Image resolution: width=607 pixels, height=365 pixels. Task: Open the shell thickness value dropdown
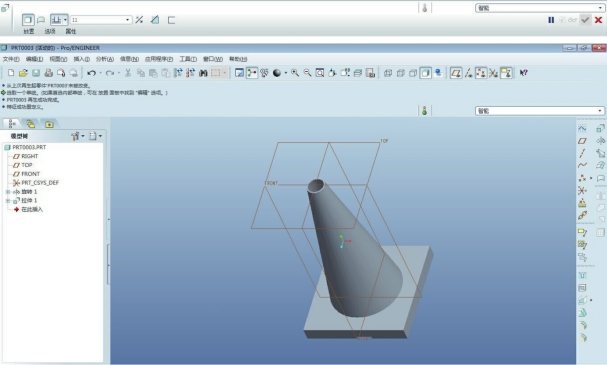[x=128, y=20]
